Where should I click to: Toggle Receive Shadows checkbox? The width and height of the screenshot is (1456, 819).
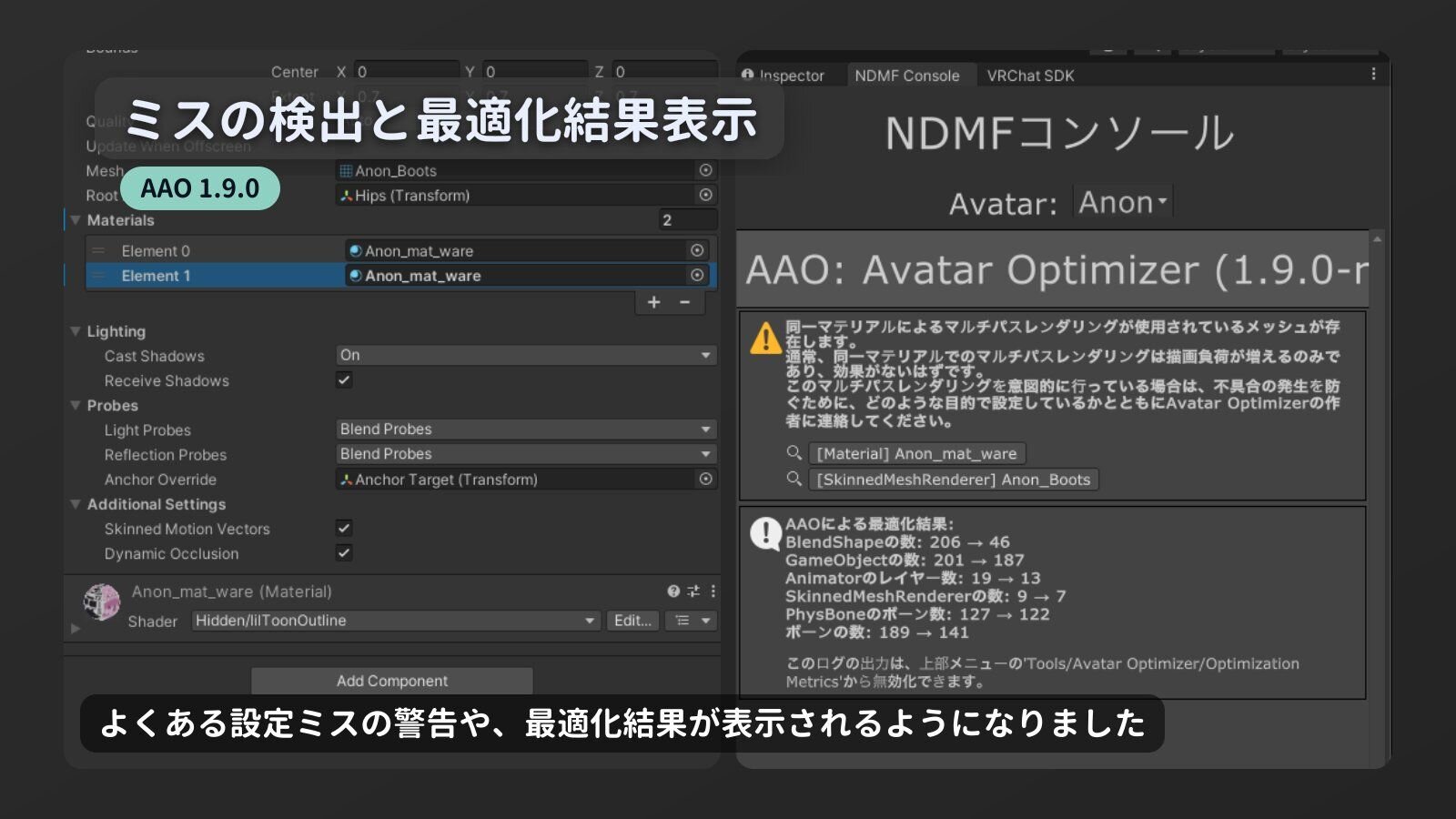coord(344,380)
